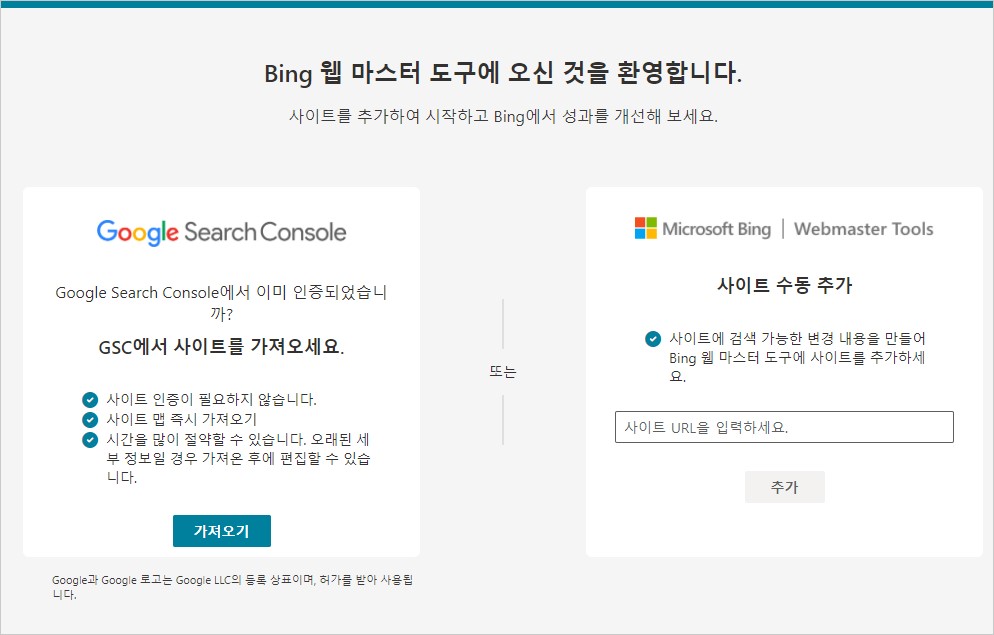Click the Microsoft four-color logo icon

[x=645, y=228]
